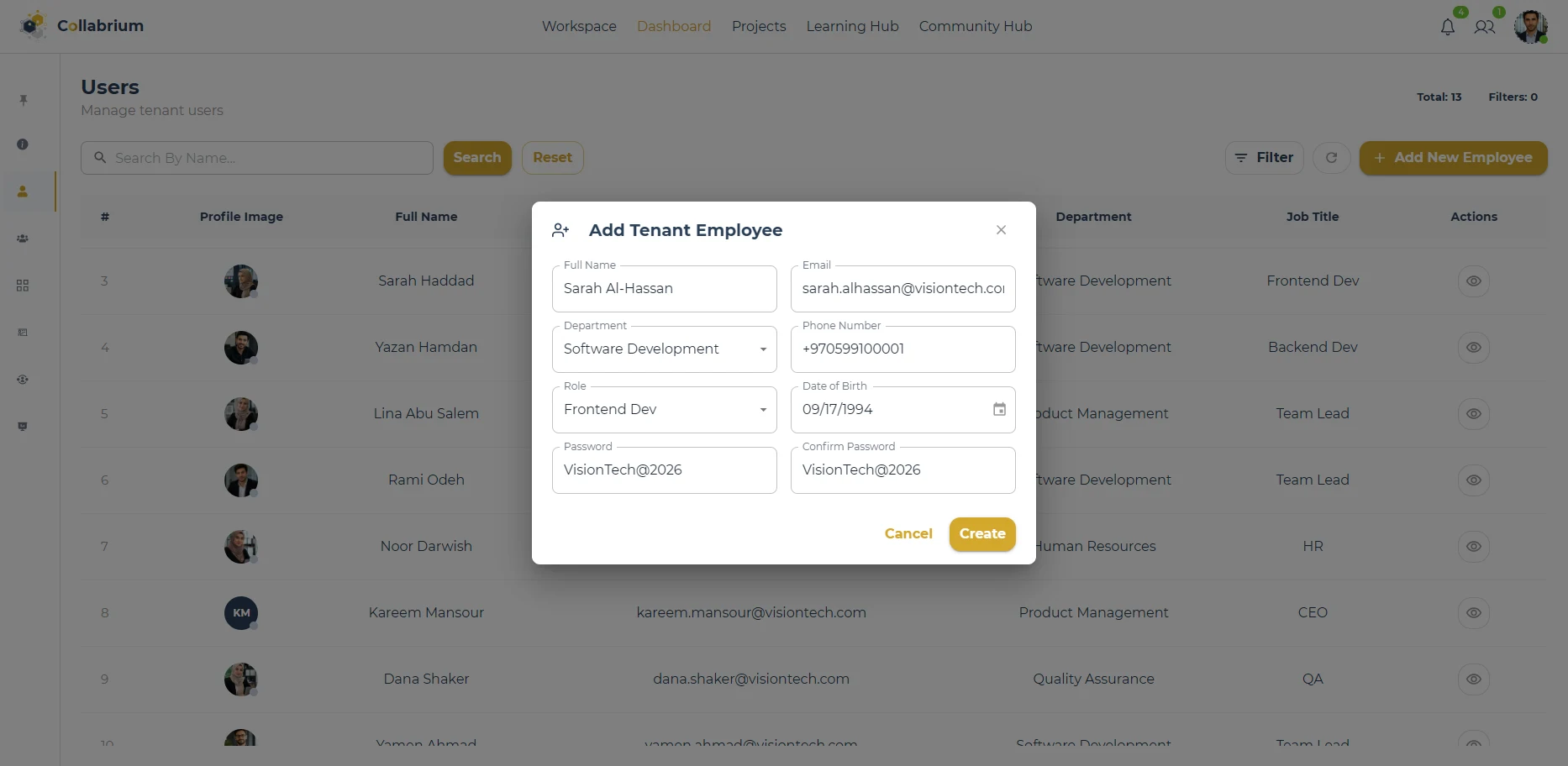The image size is (1568, 766).
Task: View details eye for Rami Odeh
Action: pyautogui.click(x=1473, y=480)
